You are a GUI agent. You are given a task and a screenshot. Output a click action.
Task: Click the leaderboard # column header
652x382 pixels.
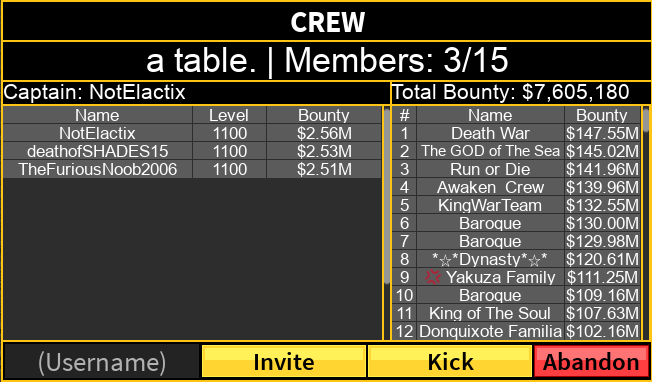[405, 115]
